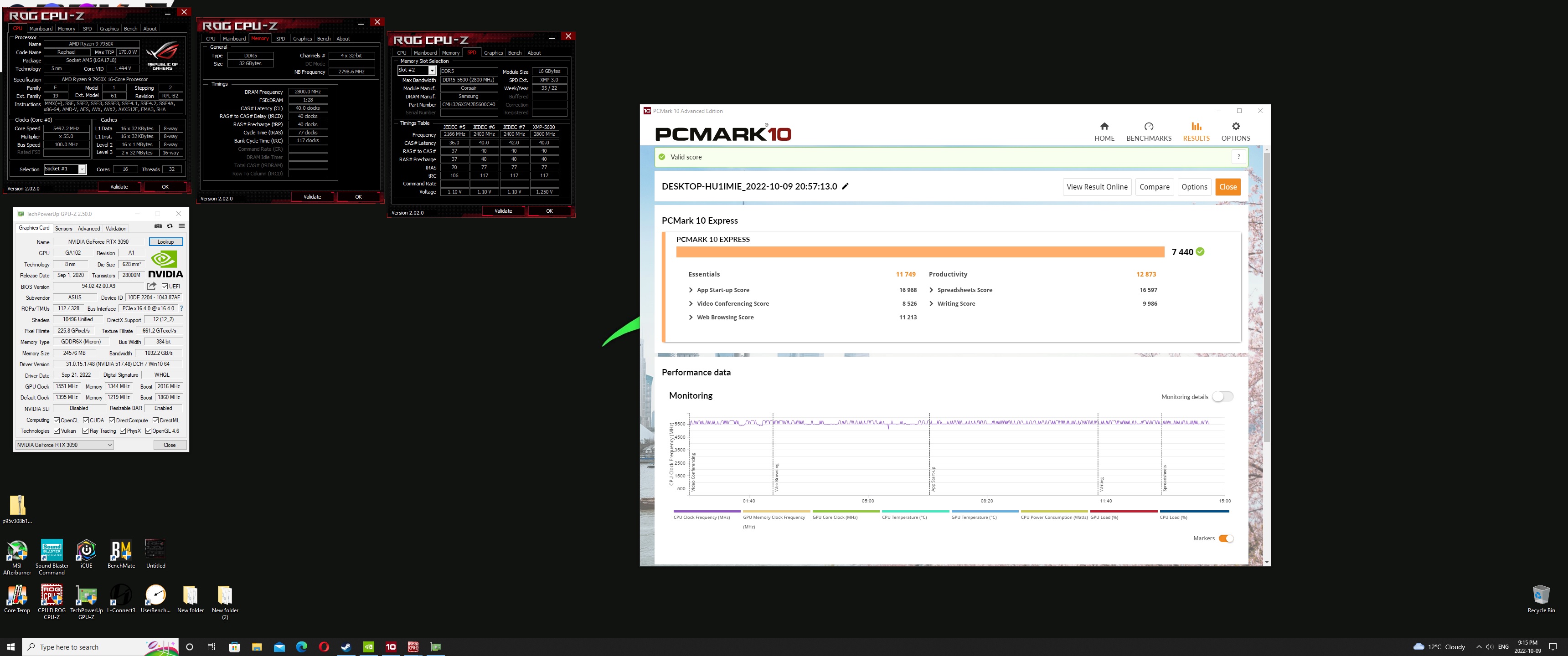Viewport: 1568px width, 656px height.
Task: Open Microsoft Edge from the taskbar
Action: [x=301, y=647]
